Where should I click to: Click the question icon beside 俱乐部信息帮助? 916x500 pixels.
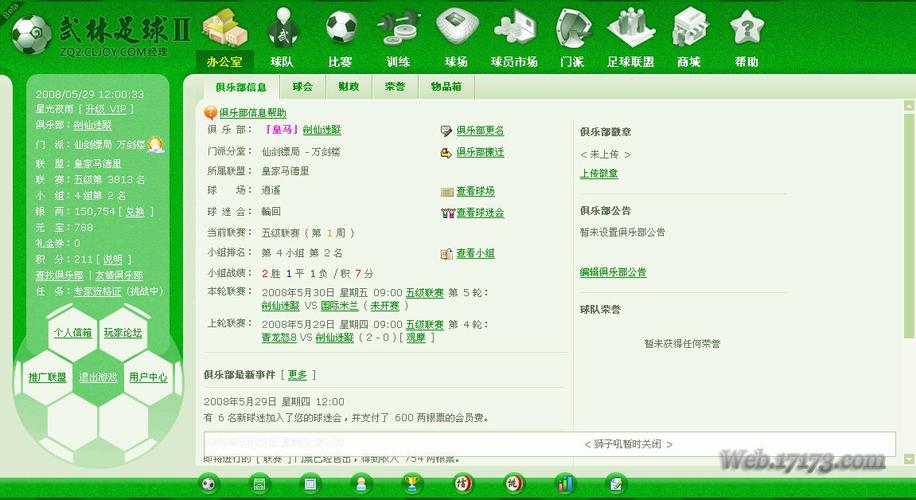[210, 113]
